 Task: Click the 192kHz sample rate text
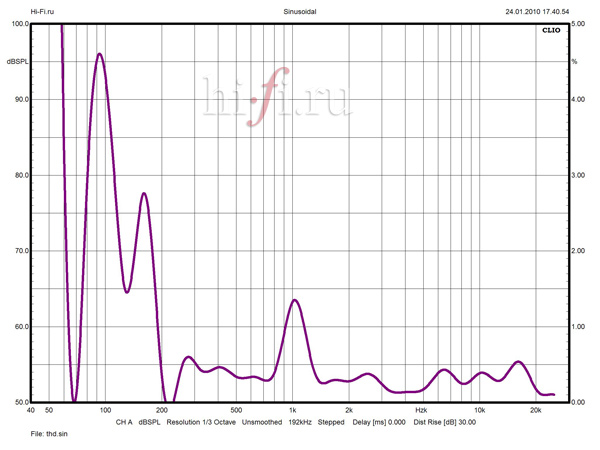[x=301, y=423]
